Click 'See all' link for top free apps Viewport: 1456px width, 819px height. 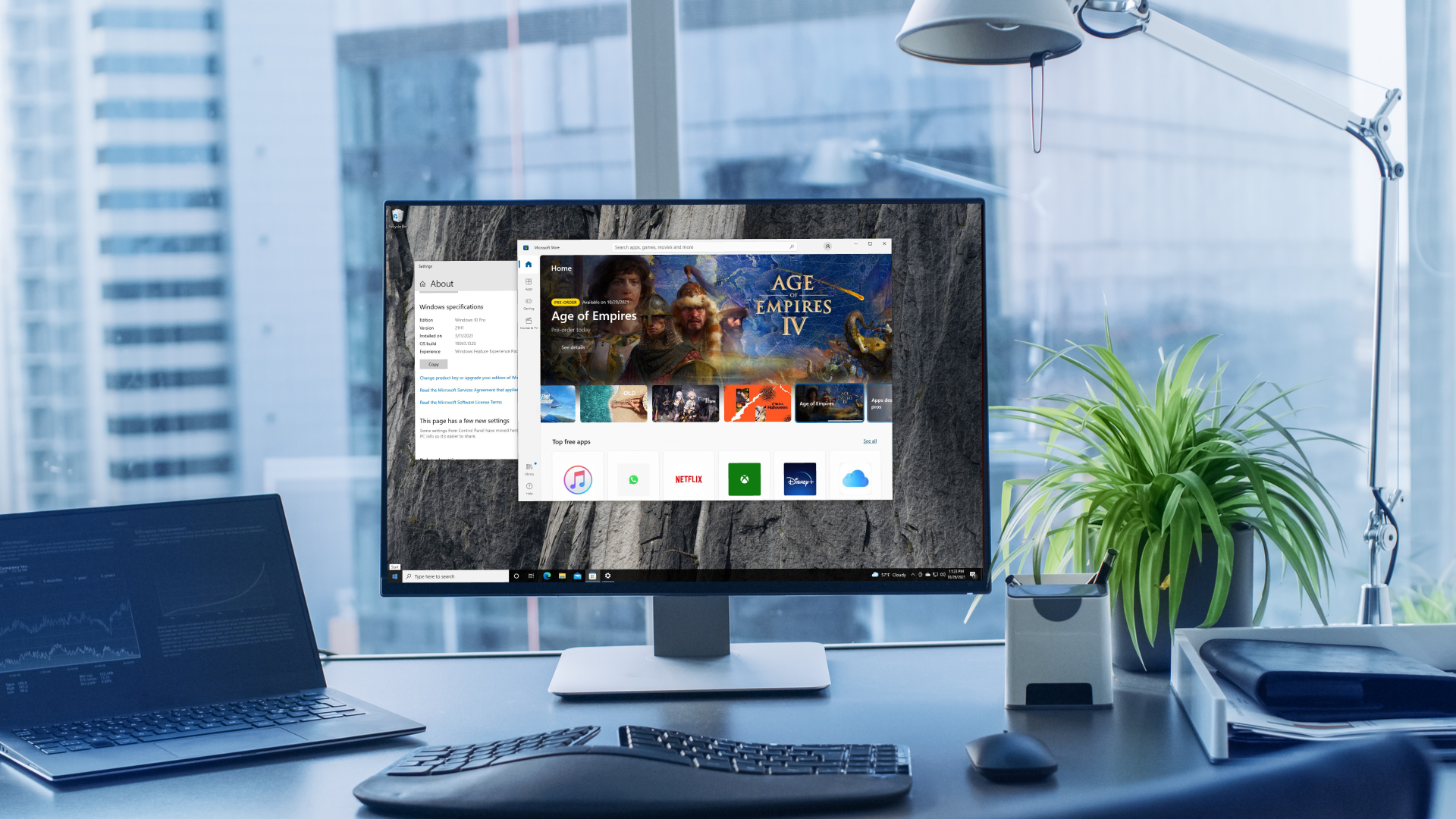(x=869, y=441)
